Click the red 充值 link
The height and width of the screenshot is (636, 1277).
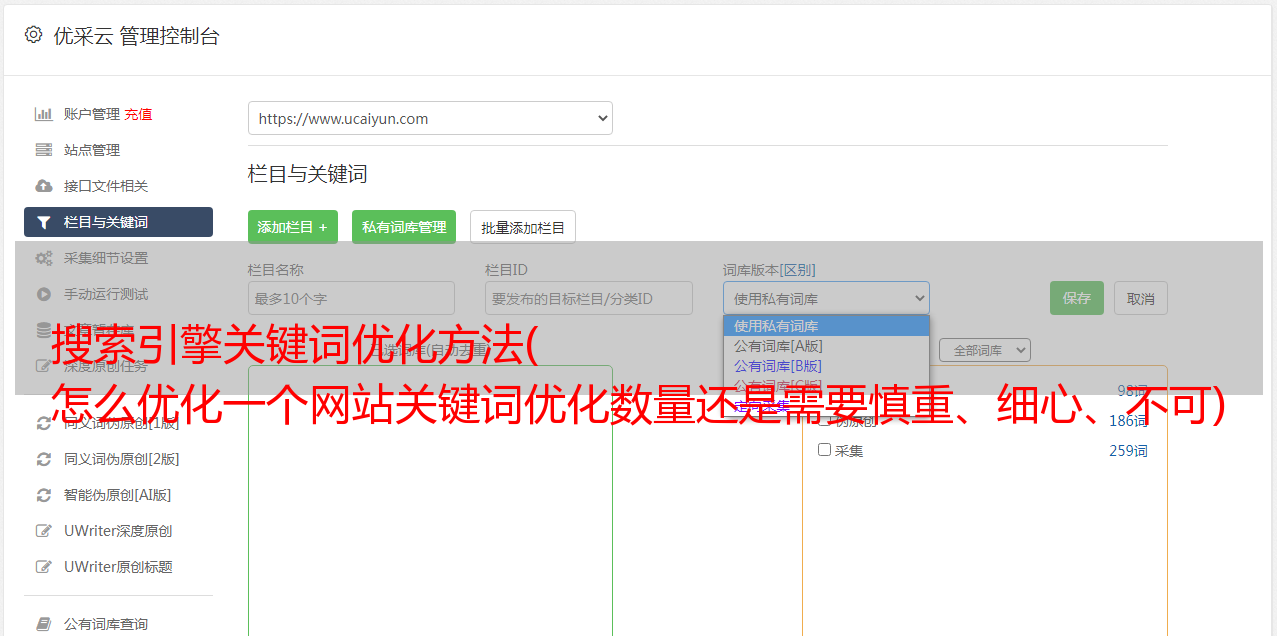(138, 114)
